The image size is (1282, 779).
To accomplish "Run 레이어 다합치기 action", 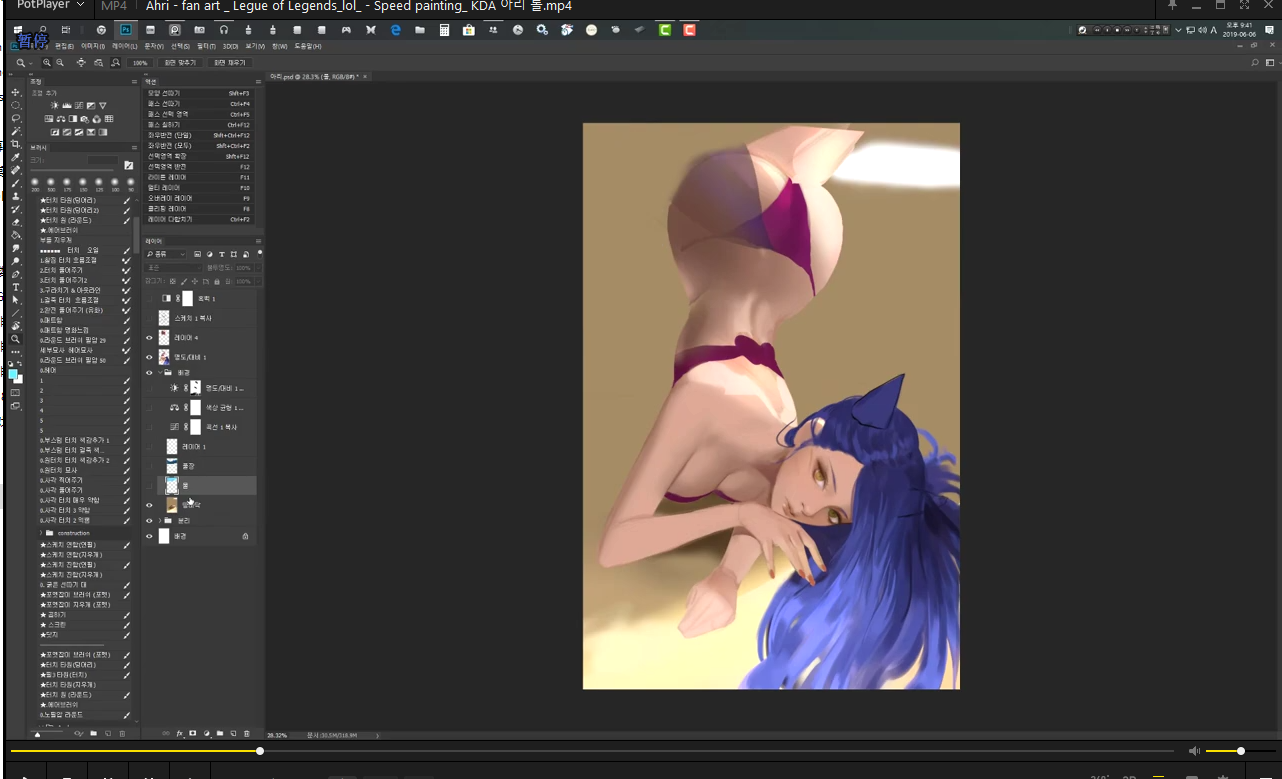I will (x=198, y=219).
